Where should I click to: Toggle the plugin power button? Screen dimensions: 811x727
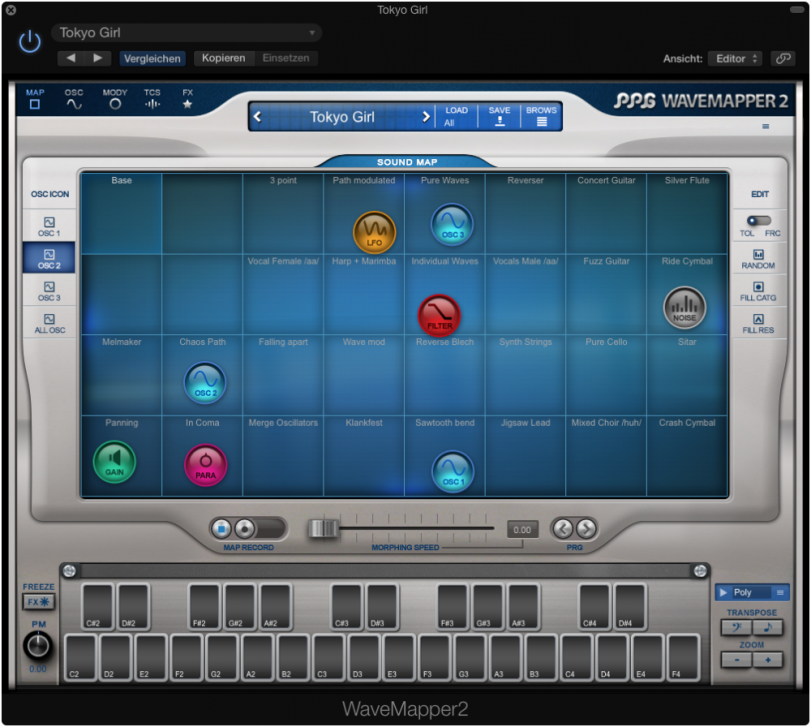pyautogui.click(x=29, y=41)
